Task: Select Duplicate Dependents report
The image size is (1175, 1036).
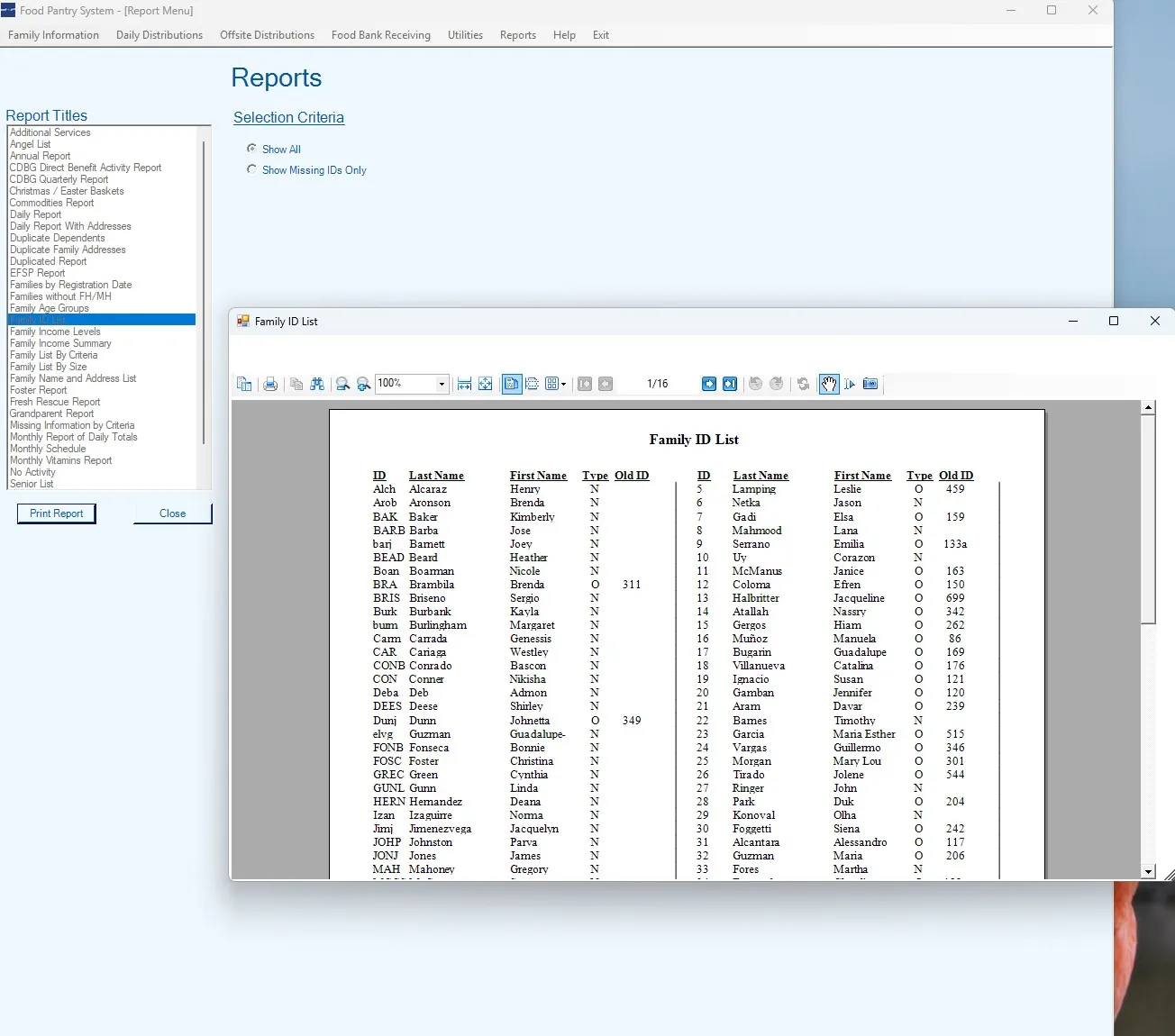Action: (x=101, y=238)
